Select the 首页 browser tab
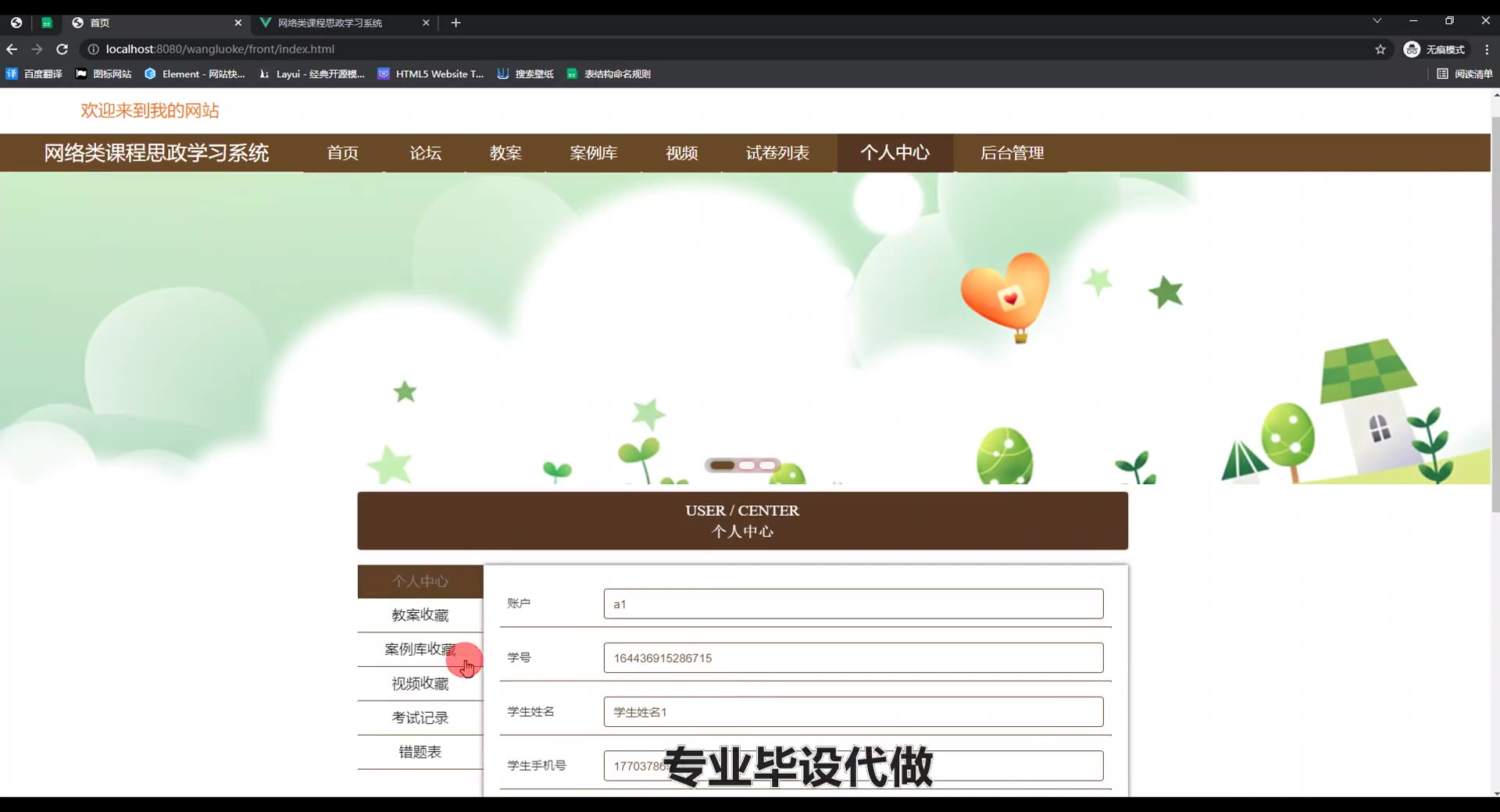The width and height of the screenshot is (1500, 812). (156, 23)
